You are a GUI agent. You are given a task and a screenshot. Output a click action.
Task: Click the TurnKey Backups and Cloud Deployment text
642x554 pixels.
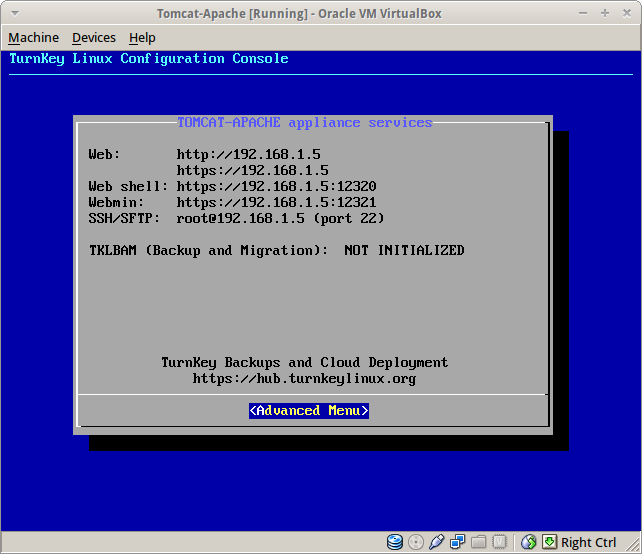(x=304, y=362)
